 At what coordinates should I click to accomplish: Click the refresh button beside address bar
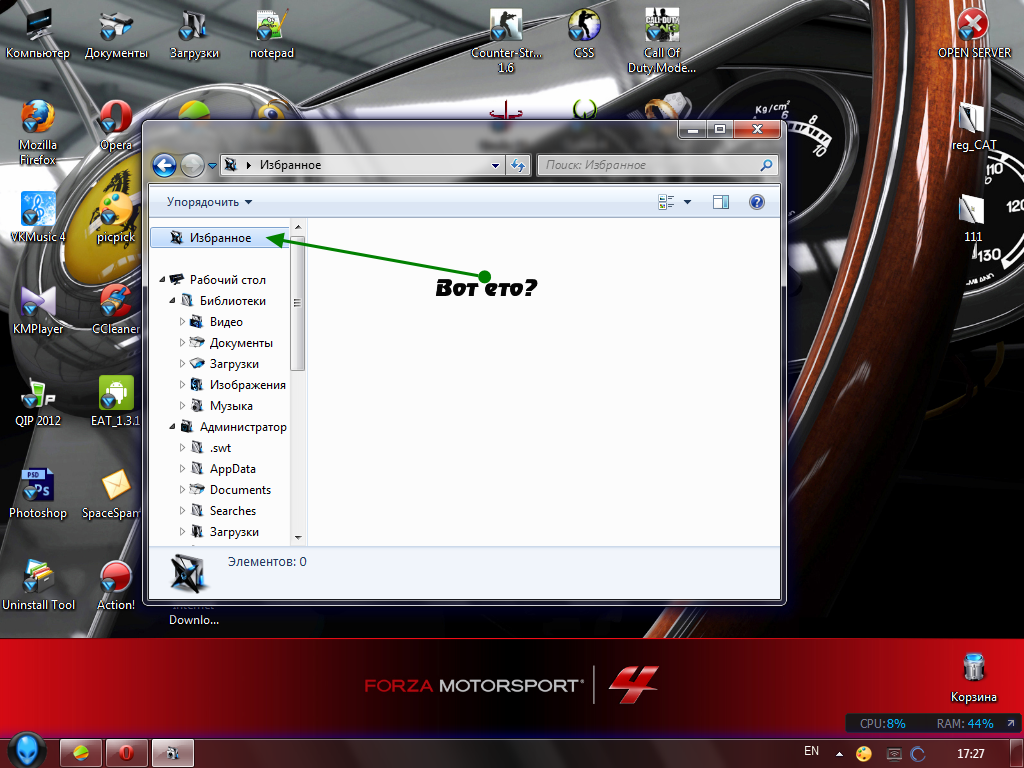tap(518, 165)
